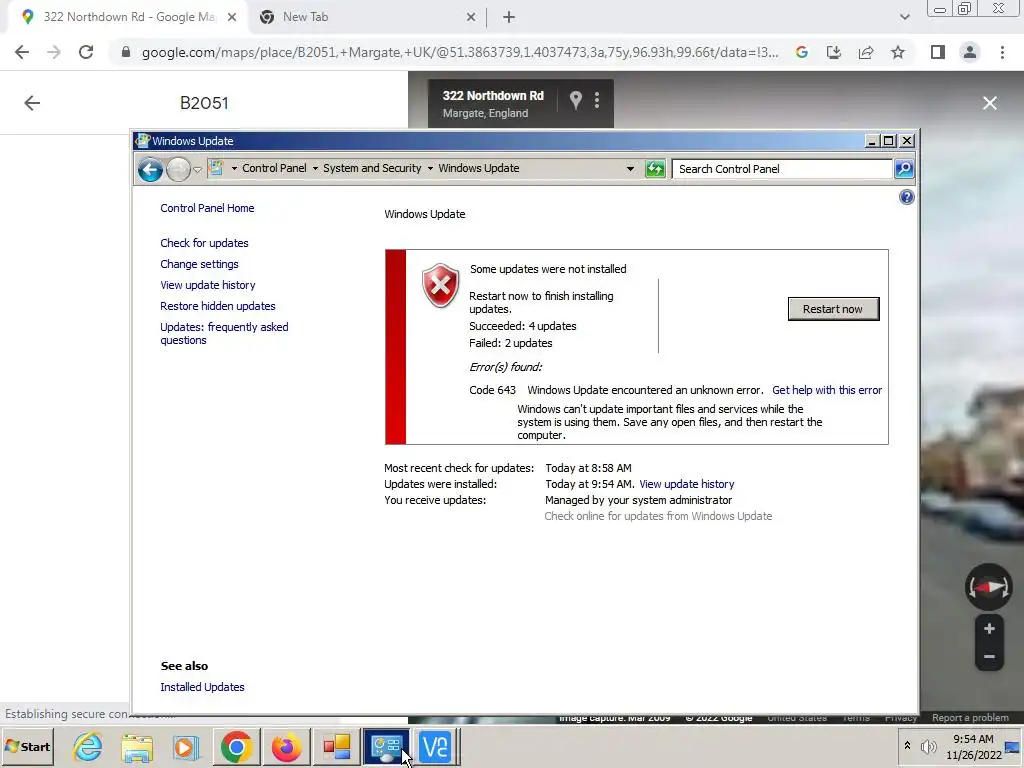Expand dropdown arrow before Windows Update breadcrumb
The image size is (1024, 768).
point(430,168)
